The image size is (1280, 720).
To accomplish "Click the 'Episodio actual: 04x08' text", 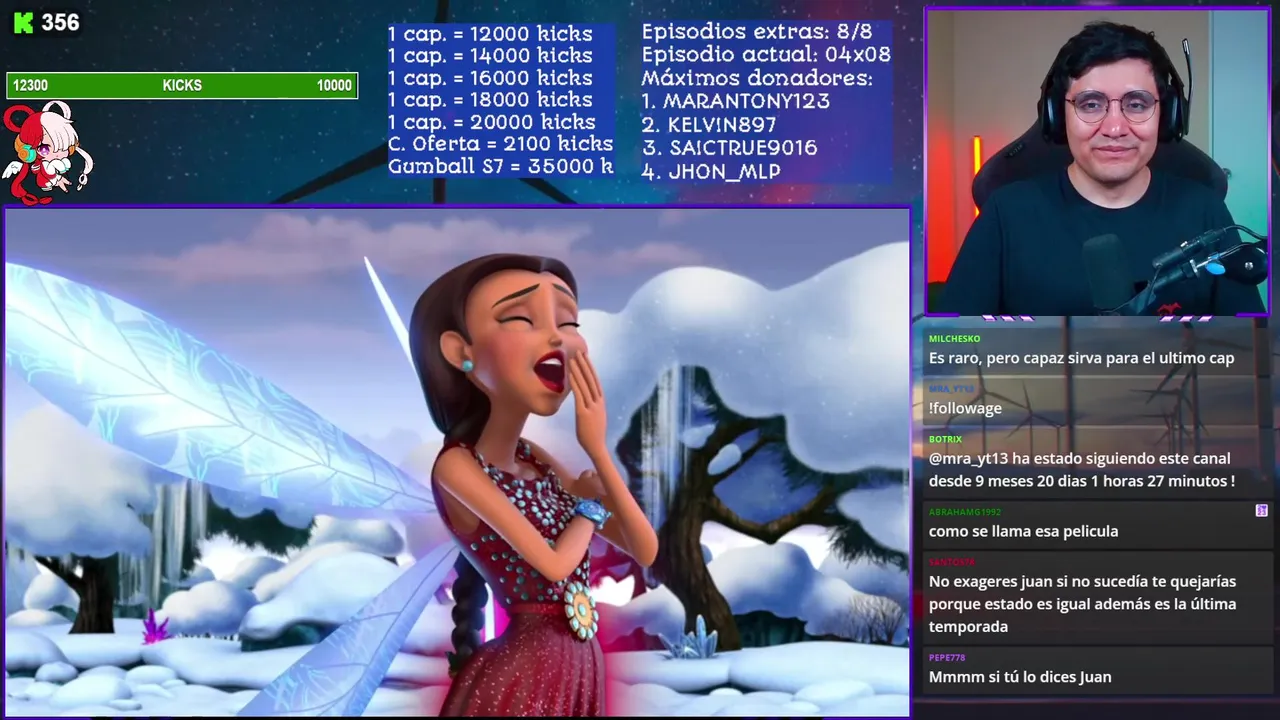I will (766, 55).
